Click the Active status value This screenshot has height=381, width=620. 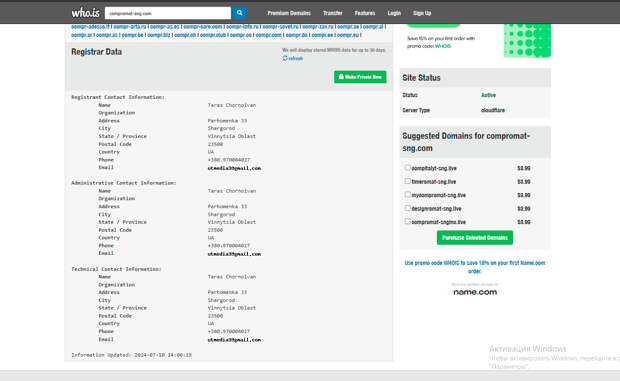(488, 95)
